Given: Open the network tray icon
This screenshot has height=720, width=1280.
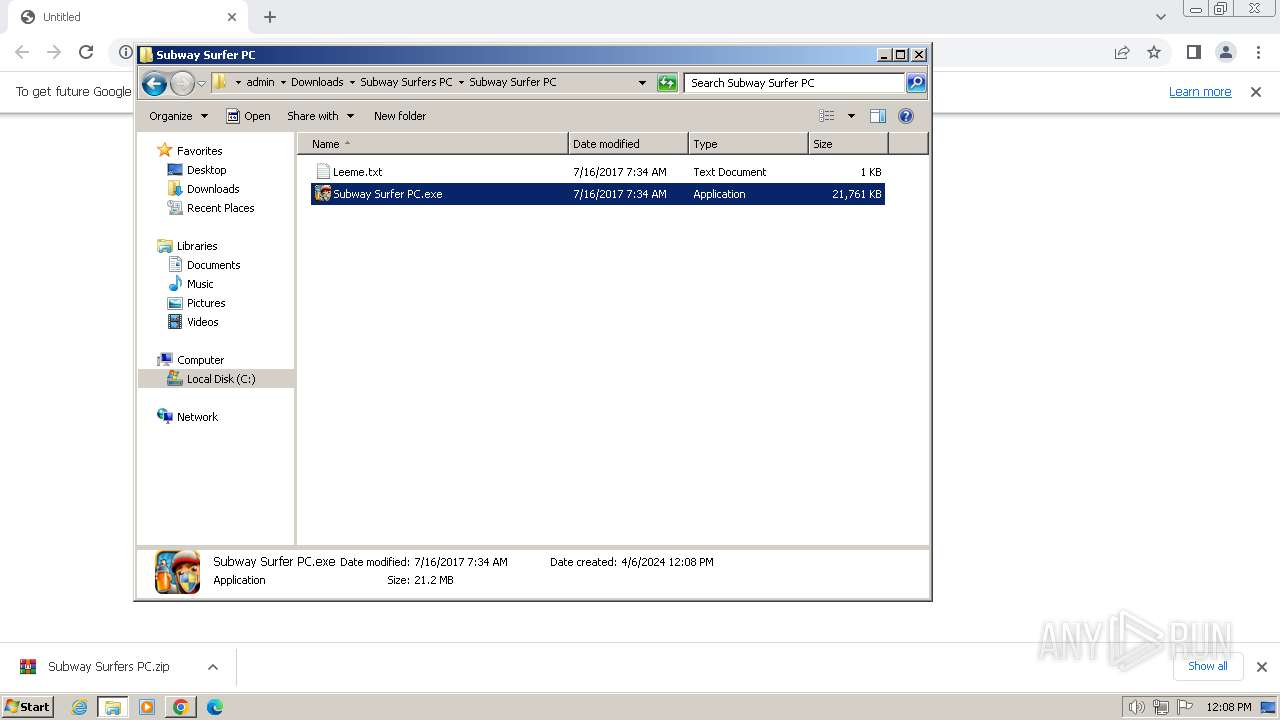Looking at the screenshot, I should point(1161,707).
